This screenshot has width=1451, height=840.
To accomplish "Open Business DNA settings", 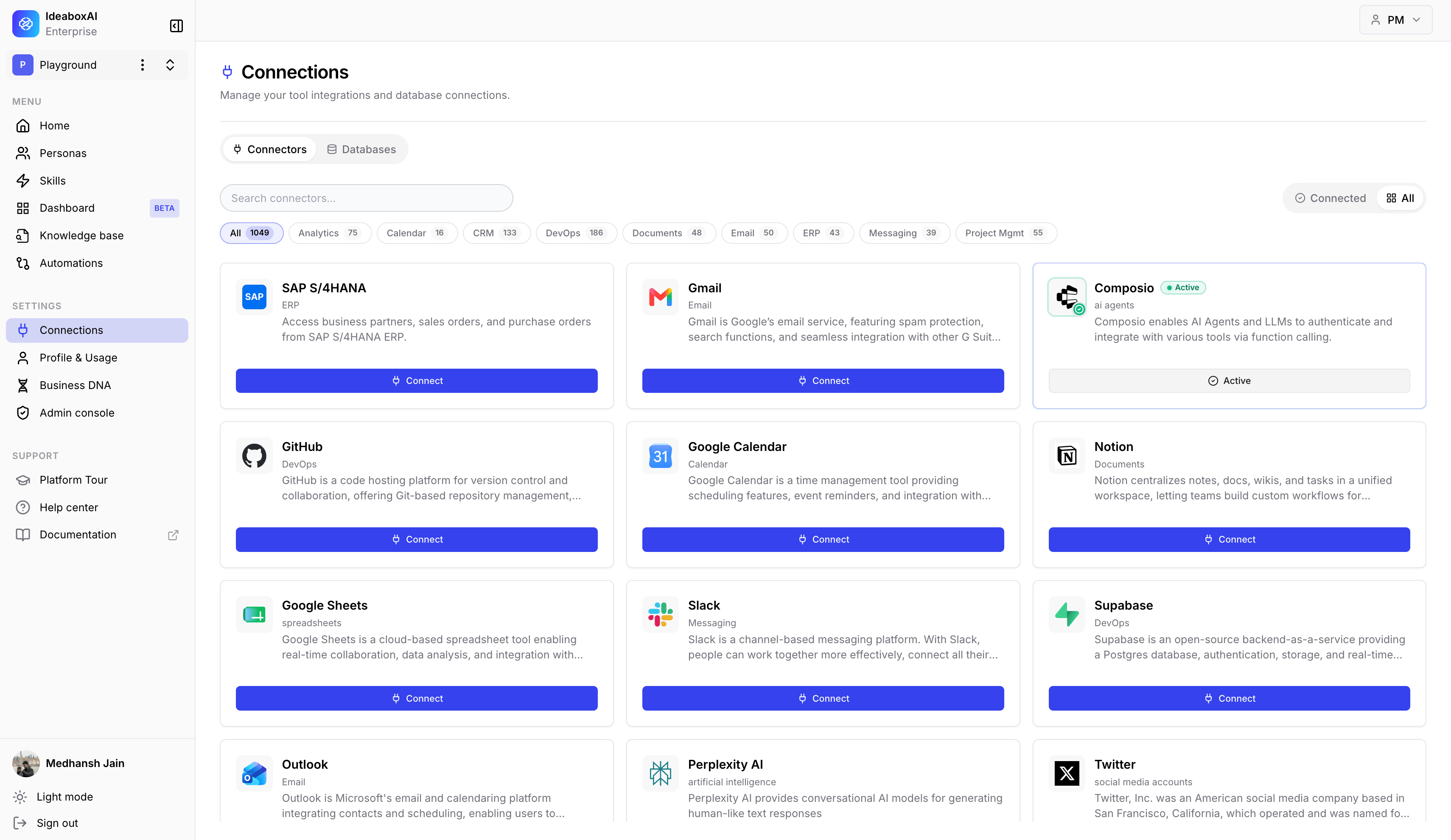I will (x=97, y=385).
